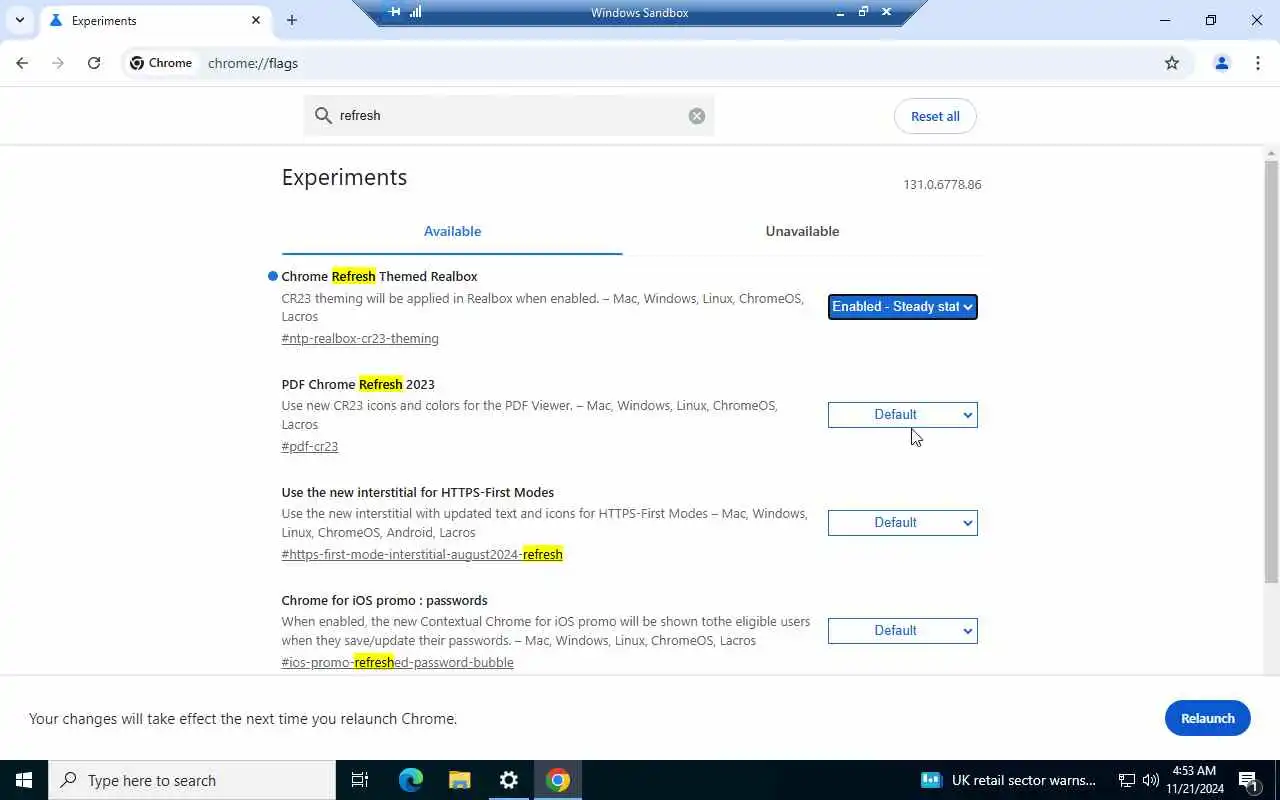Launch Microsoft Edge from the taskbar
The width and height of the screenshot is (1280, 800).
point(411,780)
